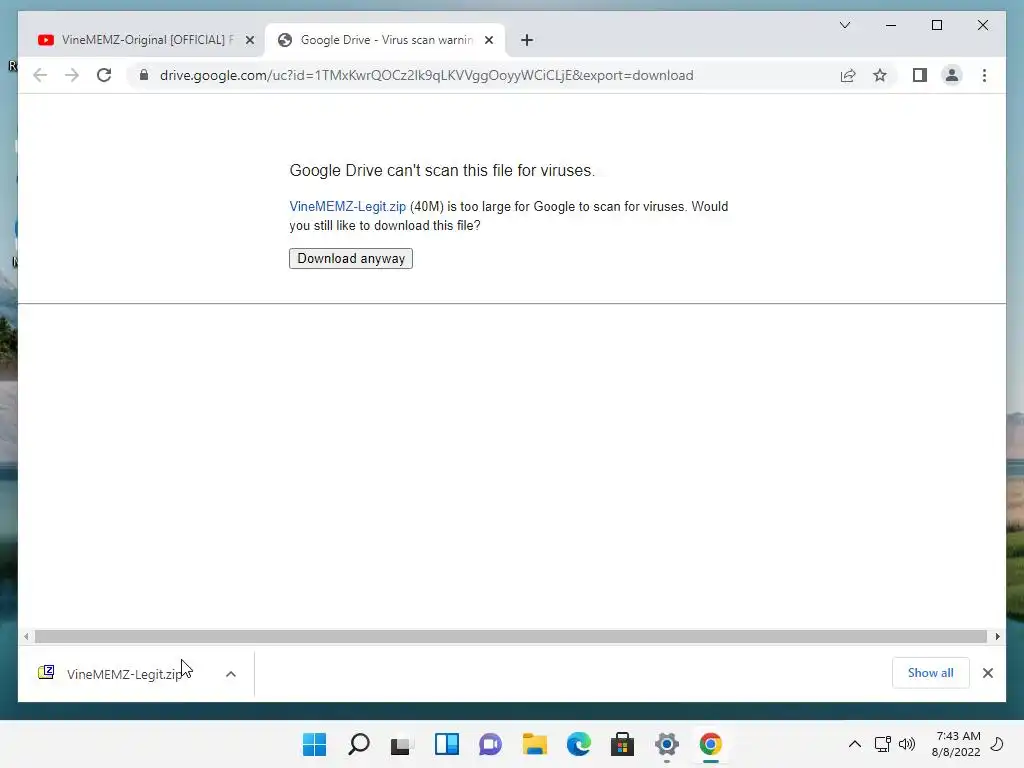Close the downloads bar
The height and width of the screenshot is (768, 1024).
(x=987, y=673)
